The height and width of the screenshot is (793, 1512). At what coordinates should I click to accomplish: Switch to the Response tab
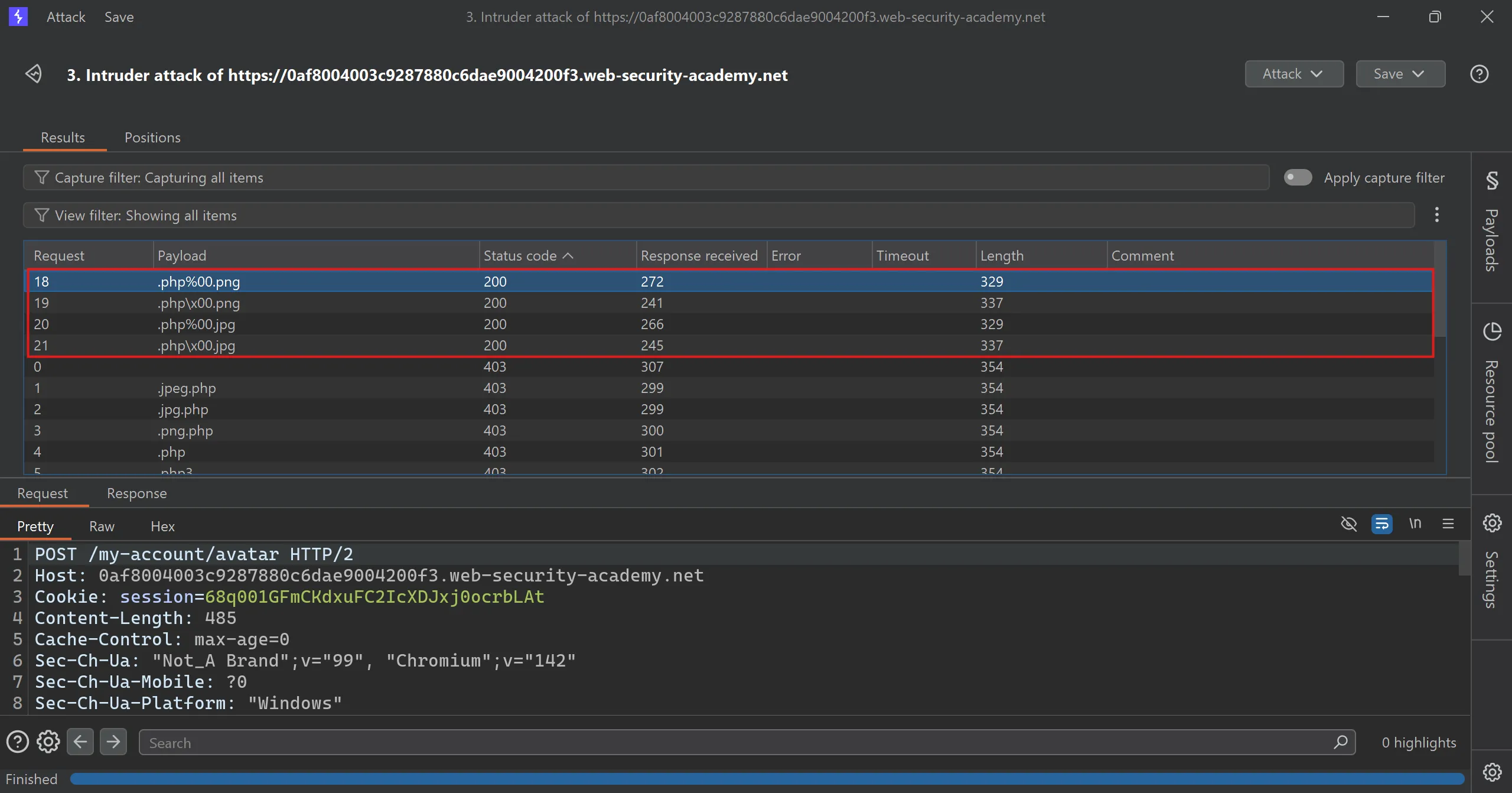pos(136,493)
